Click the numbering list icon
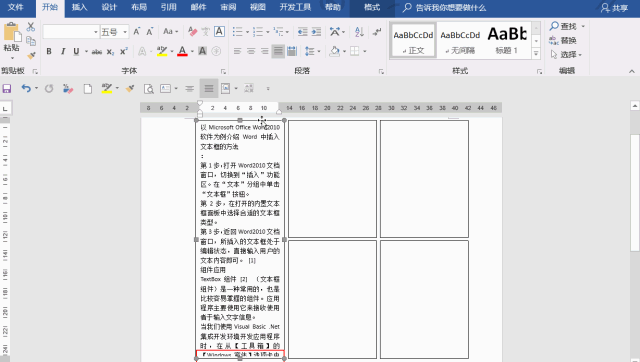 tap(258, 31)
